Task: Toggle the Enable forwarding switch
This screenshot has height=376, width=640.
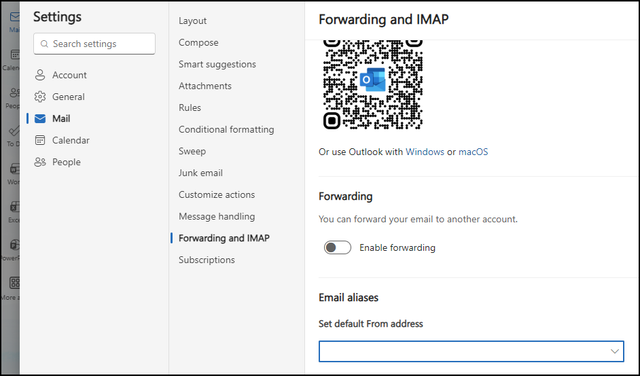Action: (x=338, y=247)
